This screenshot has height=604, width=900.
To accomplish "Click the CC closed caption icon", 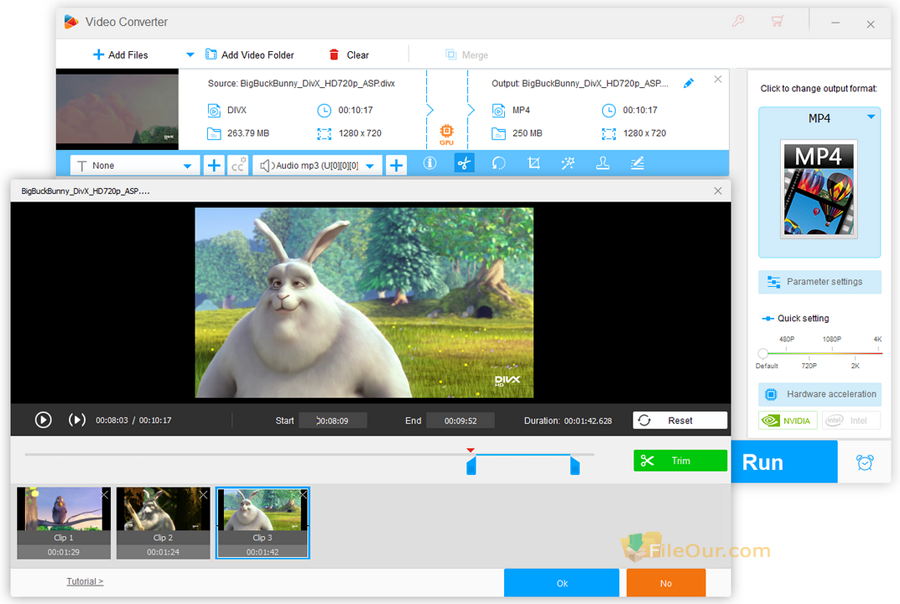I will (x=238, y=165).
